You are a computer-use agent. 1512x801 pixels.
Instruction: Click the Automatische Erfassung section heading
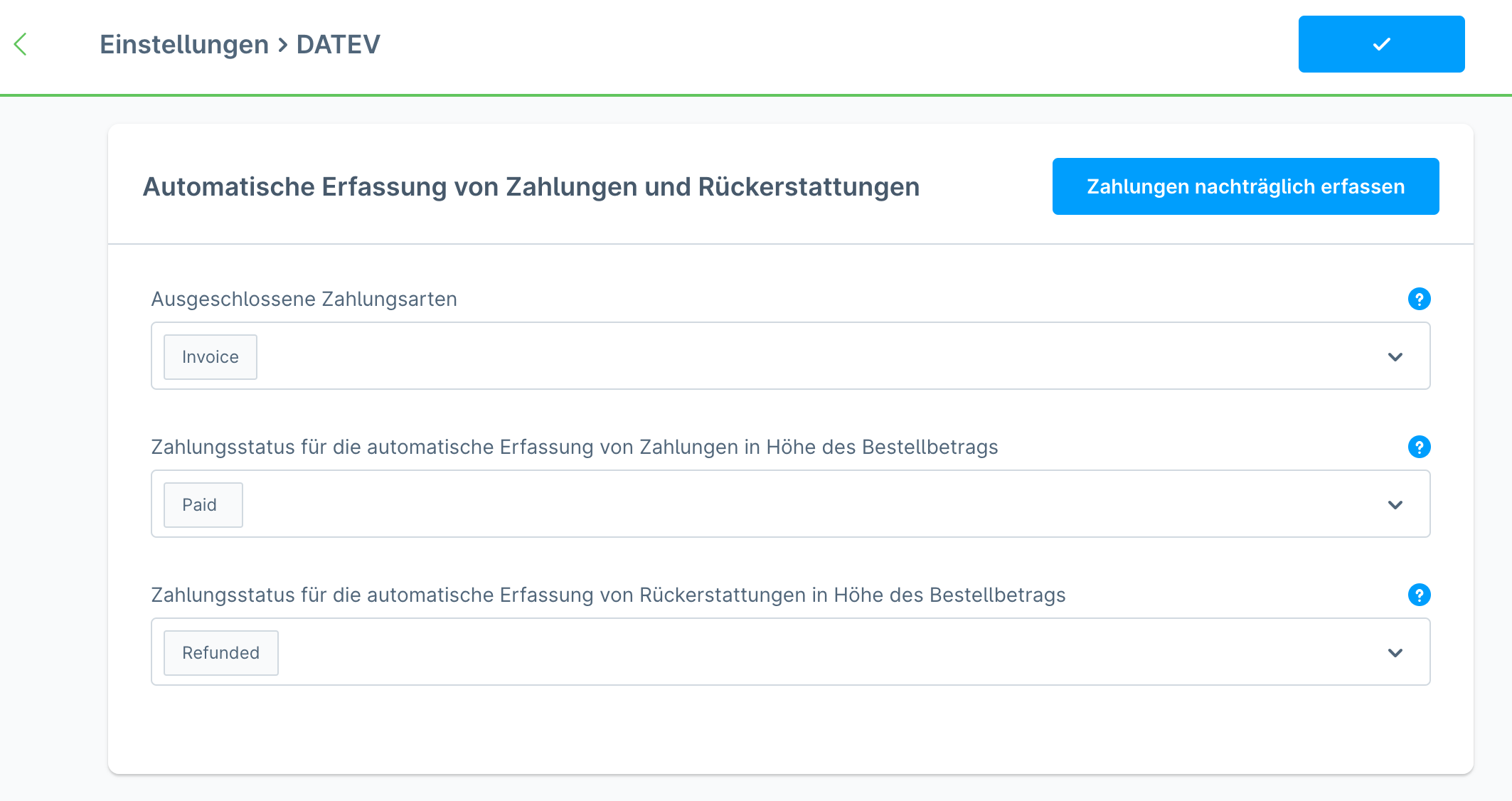[x=531, y=186]
